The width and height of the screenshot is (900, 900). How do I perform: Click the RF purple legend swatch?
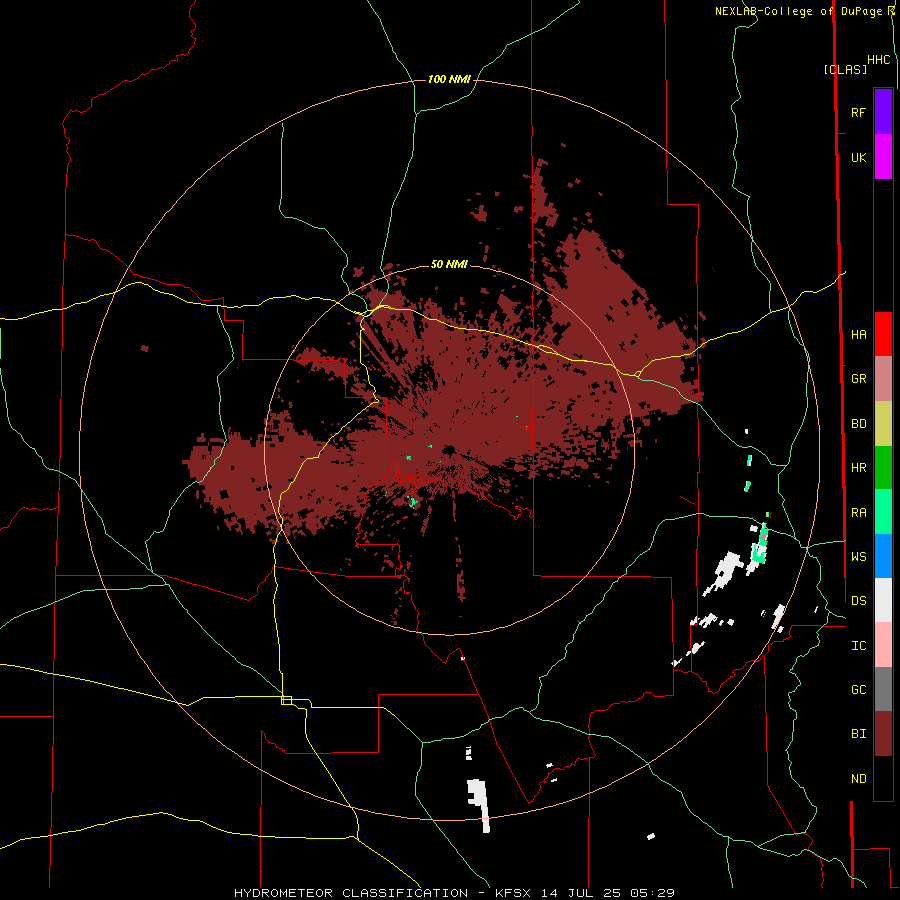click(x=883, y=112)
